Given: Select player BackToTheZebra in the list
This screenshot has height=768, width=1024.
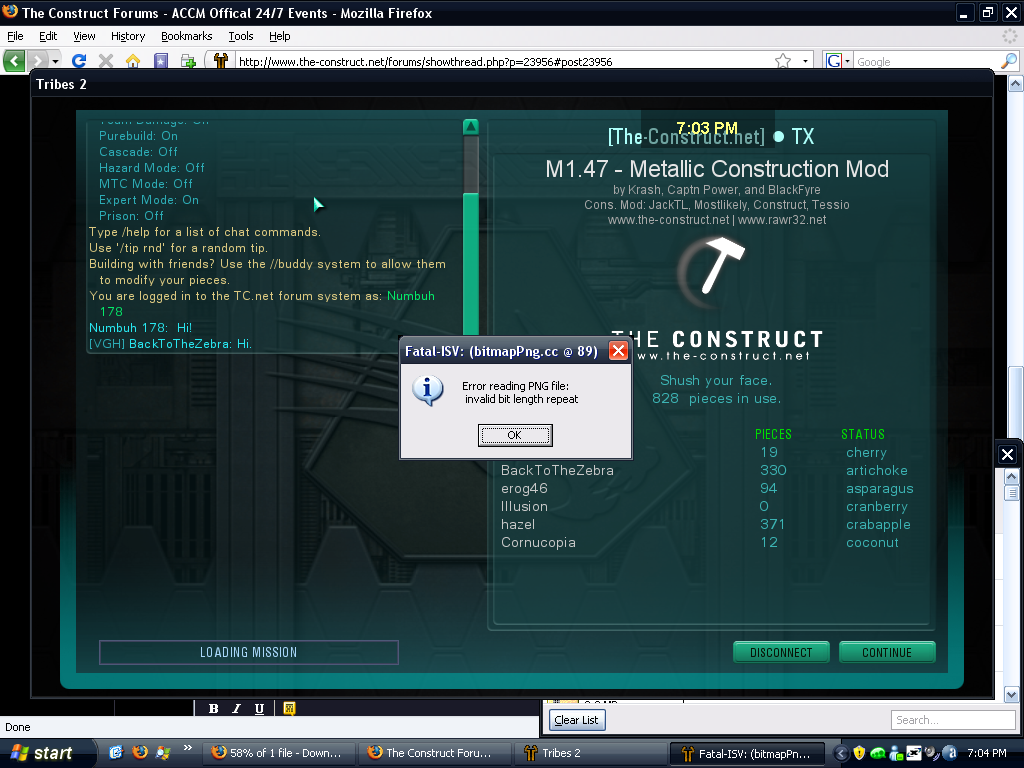Looking at the screenshot, I should tap(557, 470).
